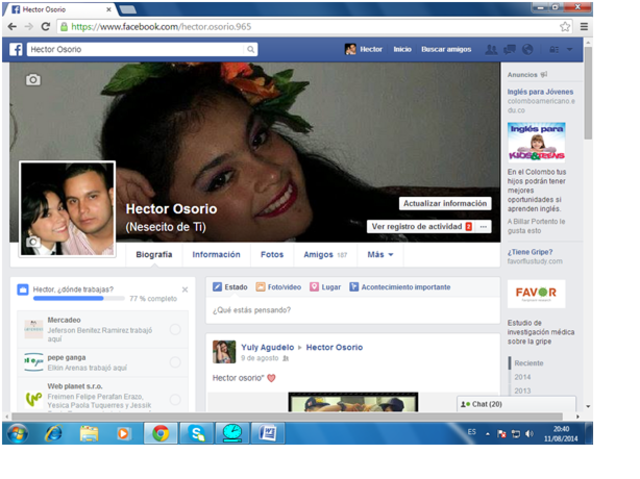Click the Chrome back arrow
Screen dimensions: 640x479
pos(12,27)
